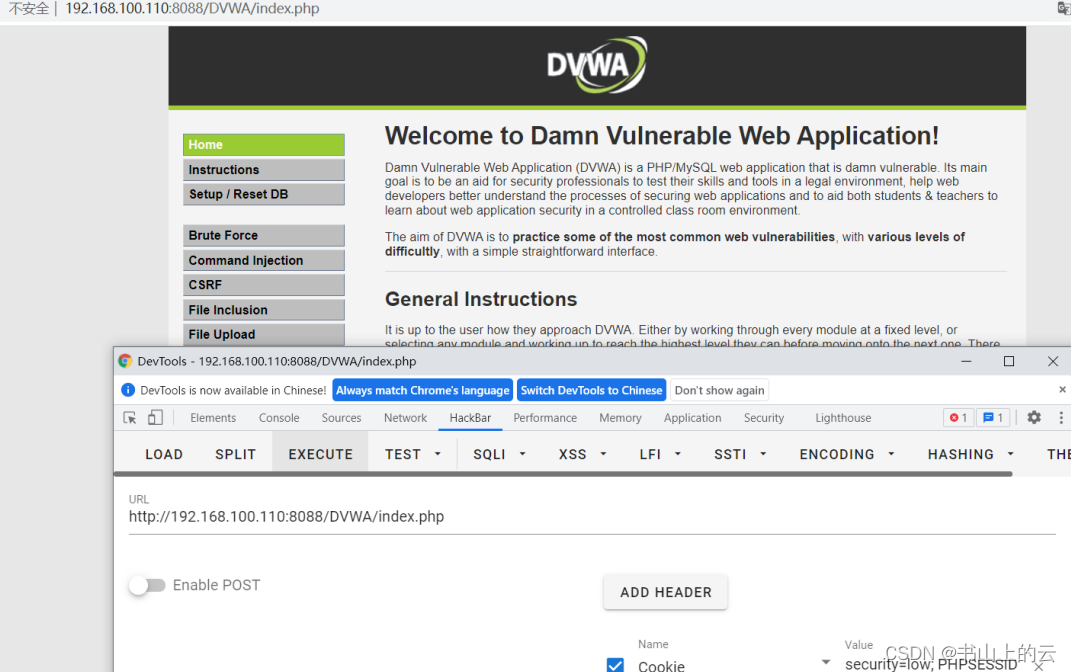Viewport: 1071px width, 672px height.
Task: Click the SPLIT button in HackBar
Action: pos(236,454)
